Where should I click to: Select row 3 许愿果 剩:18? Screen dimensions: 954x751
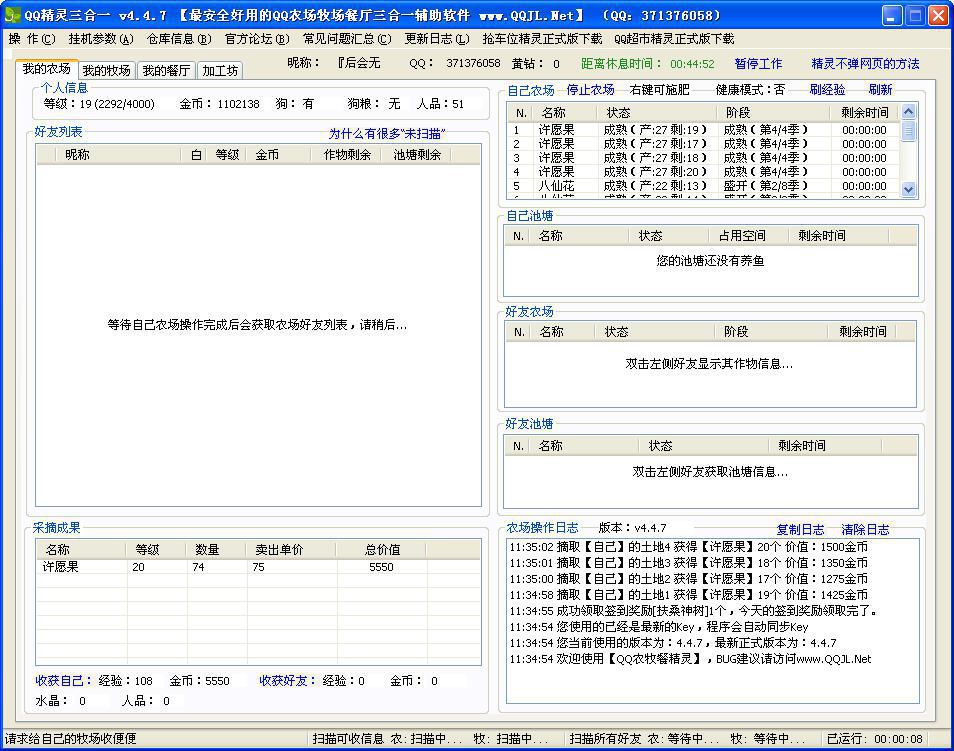click(705, 158)
